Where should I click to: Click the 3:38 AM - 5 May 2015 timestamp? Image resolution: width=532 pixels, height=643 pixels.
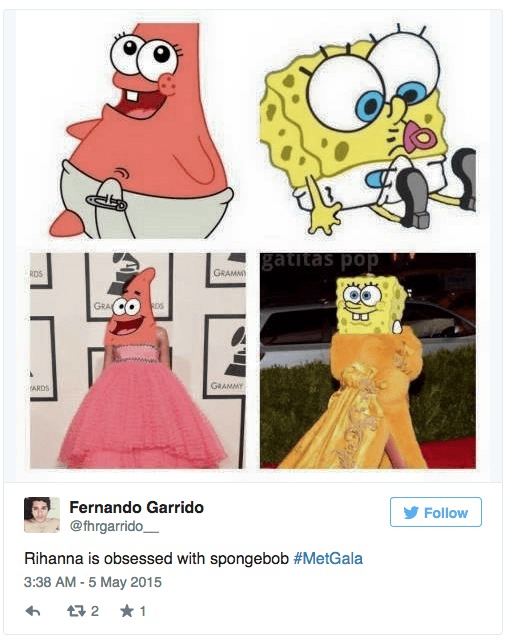coord(93,582)
